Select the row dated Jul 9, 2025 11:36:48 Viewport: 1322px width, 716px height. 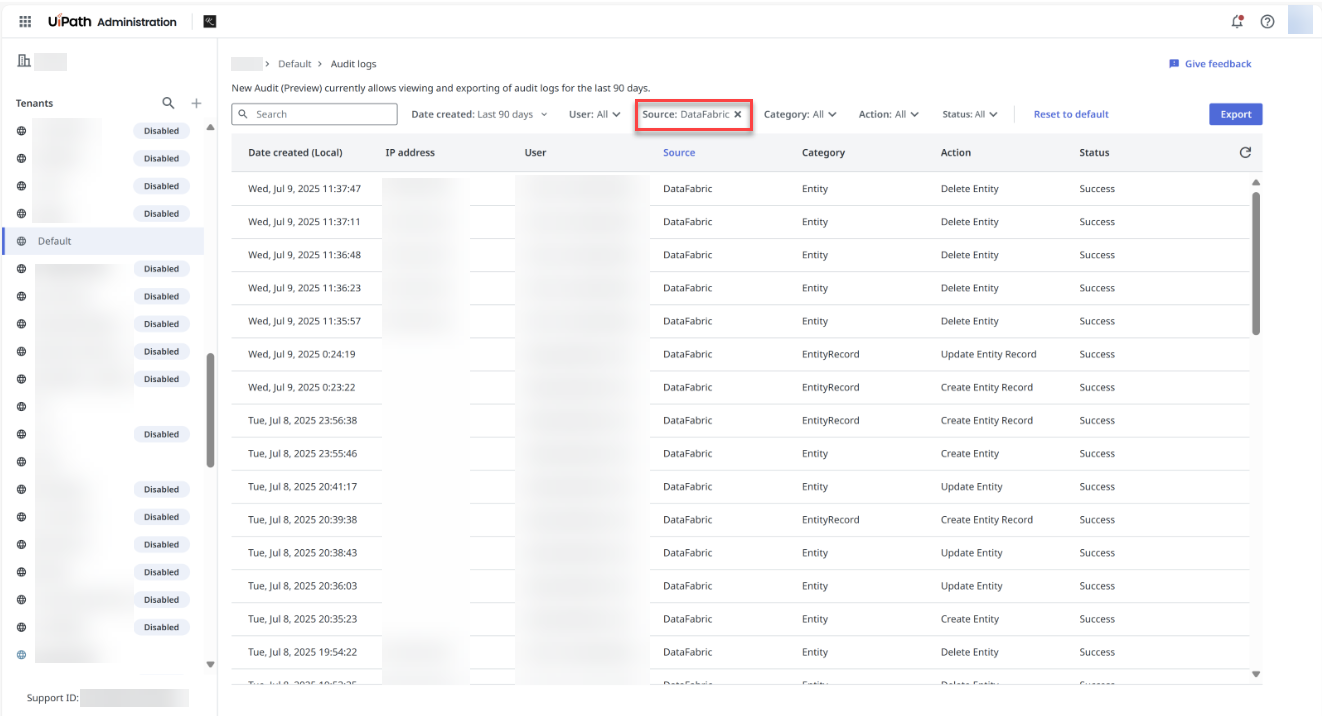point(741,255)
